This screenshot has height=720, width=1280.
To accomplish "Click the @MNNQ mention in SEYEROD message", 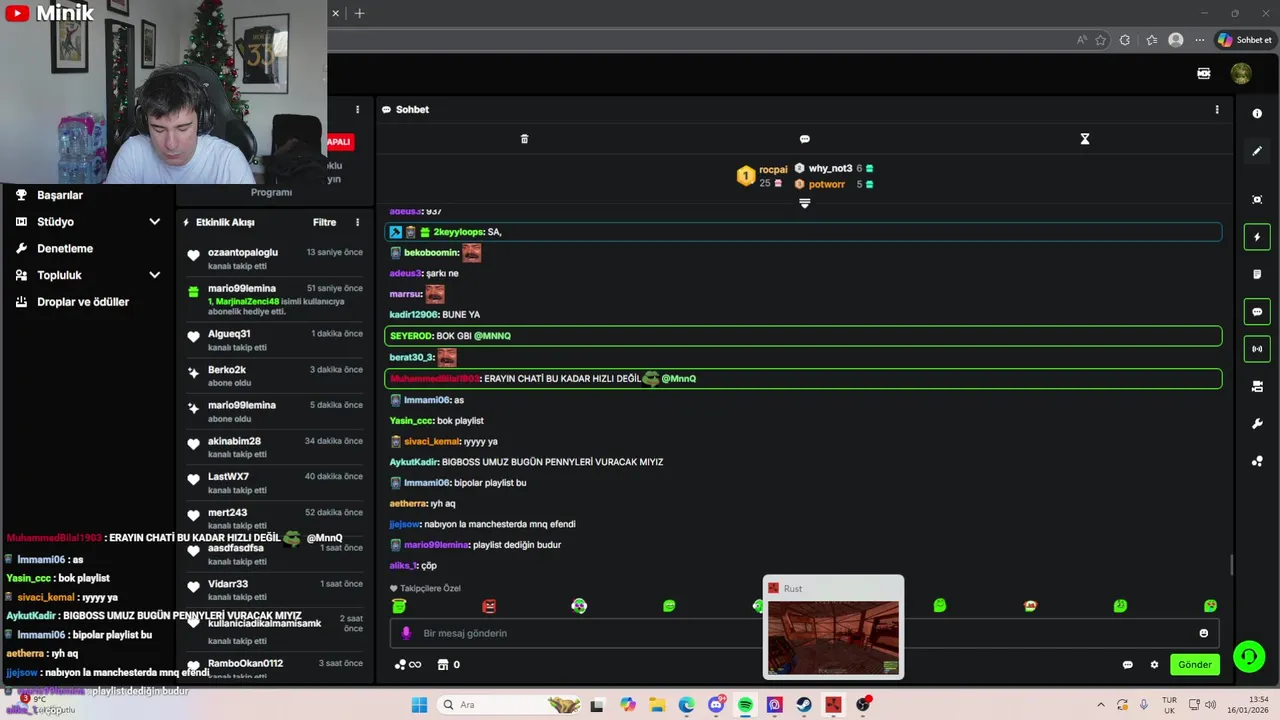I will [492, 336].
